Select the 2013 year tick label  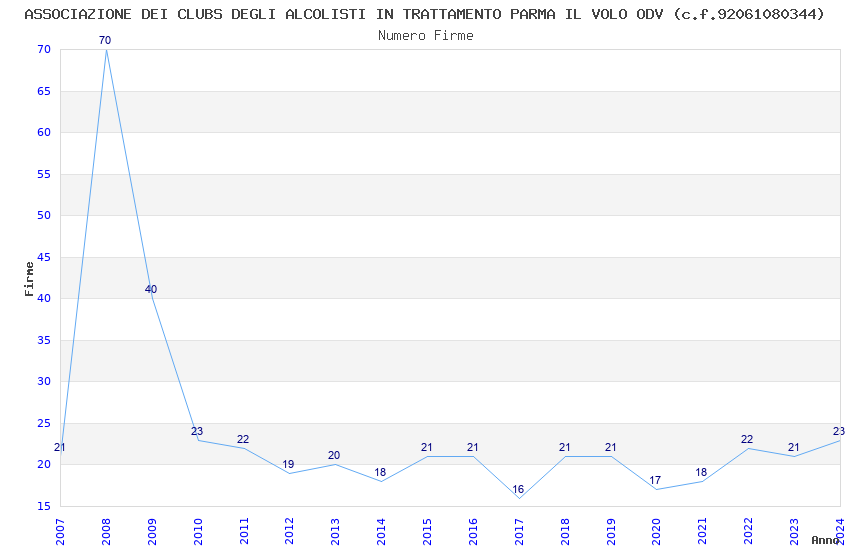pyautogui.click(x=336, y=532)
